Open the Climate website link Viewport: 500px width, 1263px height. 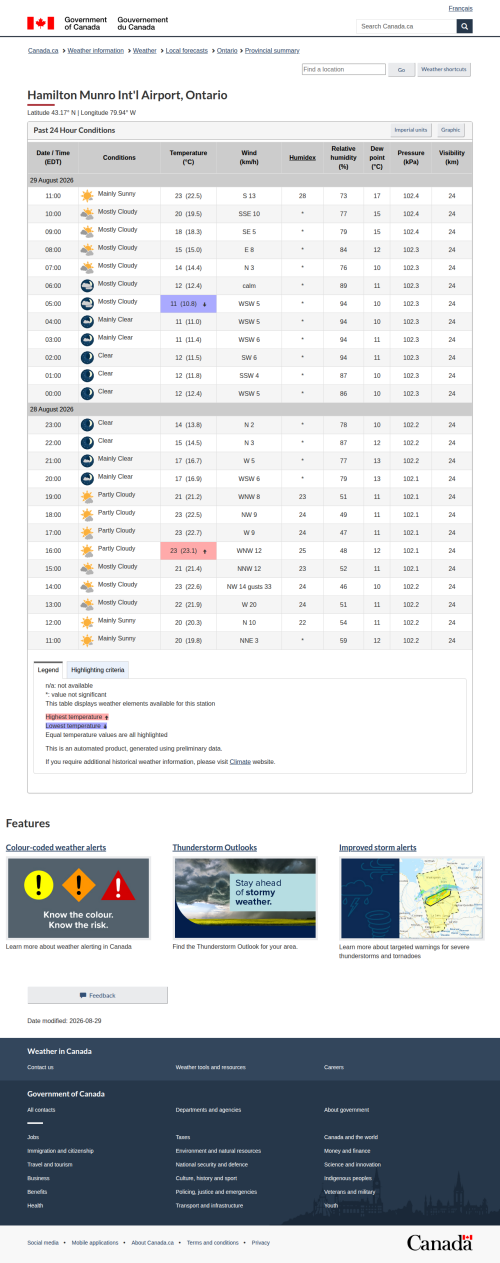(x=240, y=762)
